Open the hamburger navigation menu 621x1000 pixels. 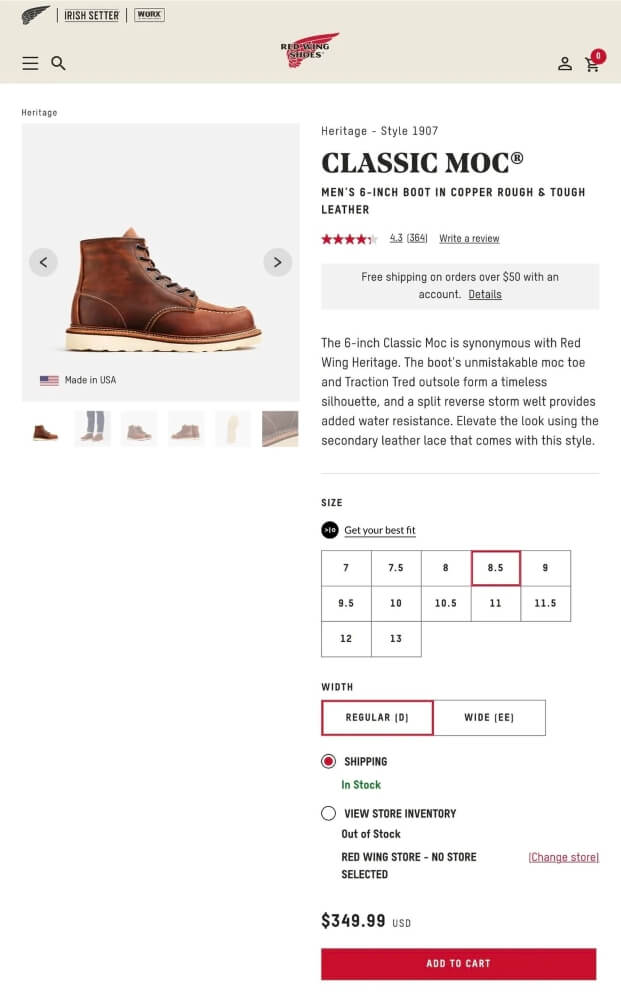point(30,63)
